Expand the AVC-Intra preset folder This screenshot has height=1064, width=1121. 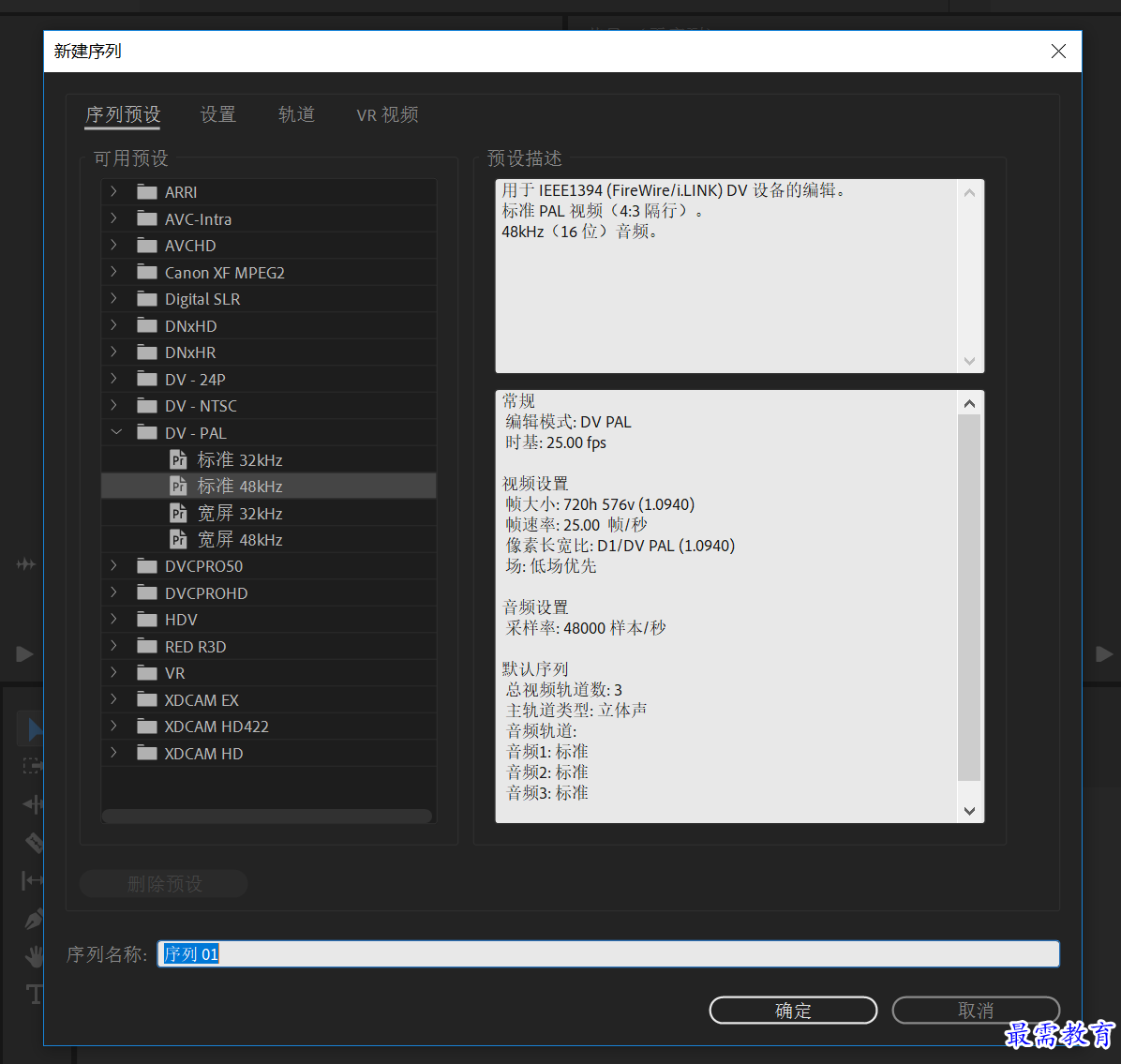[113, 218]
